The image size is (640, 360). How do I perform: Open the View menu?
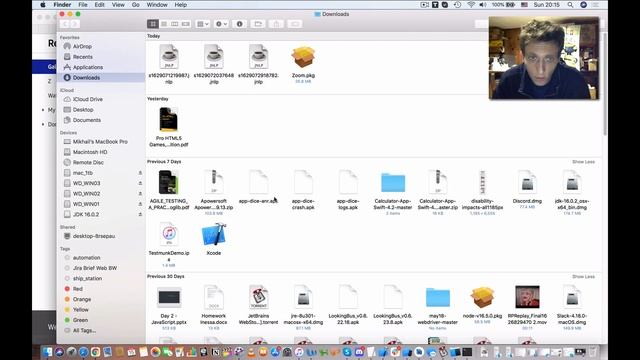click(x=118, y=5)
